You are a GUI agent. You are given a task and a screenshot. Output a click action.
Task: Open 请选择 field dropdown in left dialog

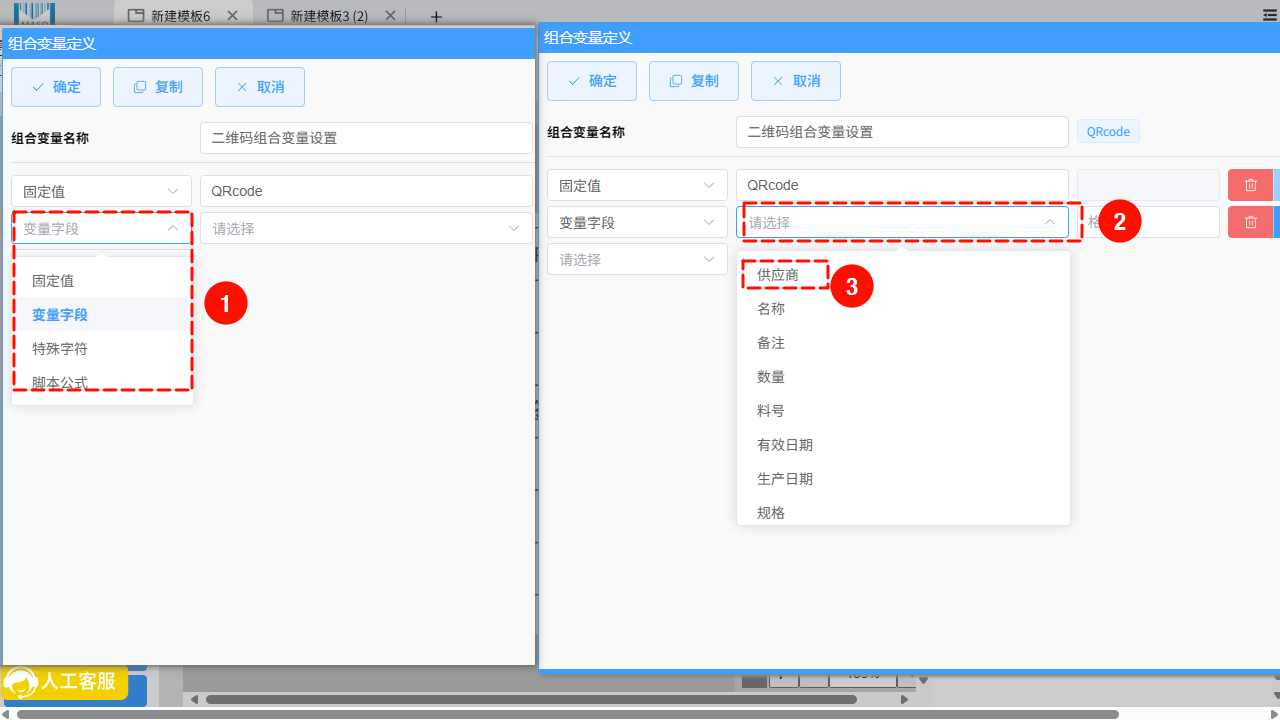[366, 228]
